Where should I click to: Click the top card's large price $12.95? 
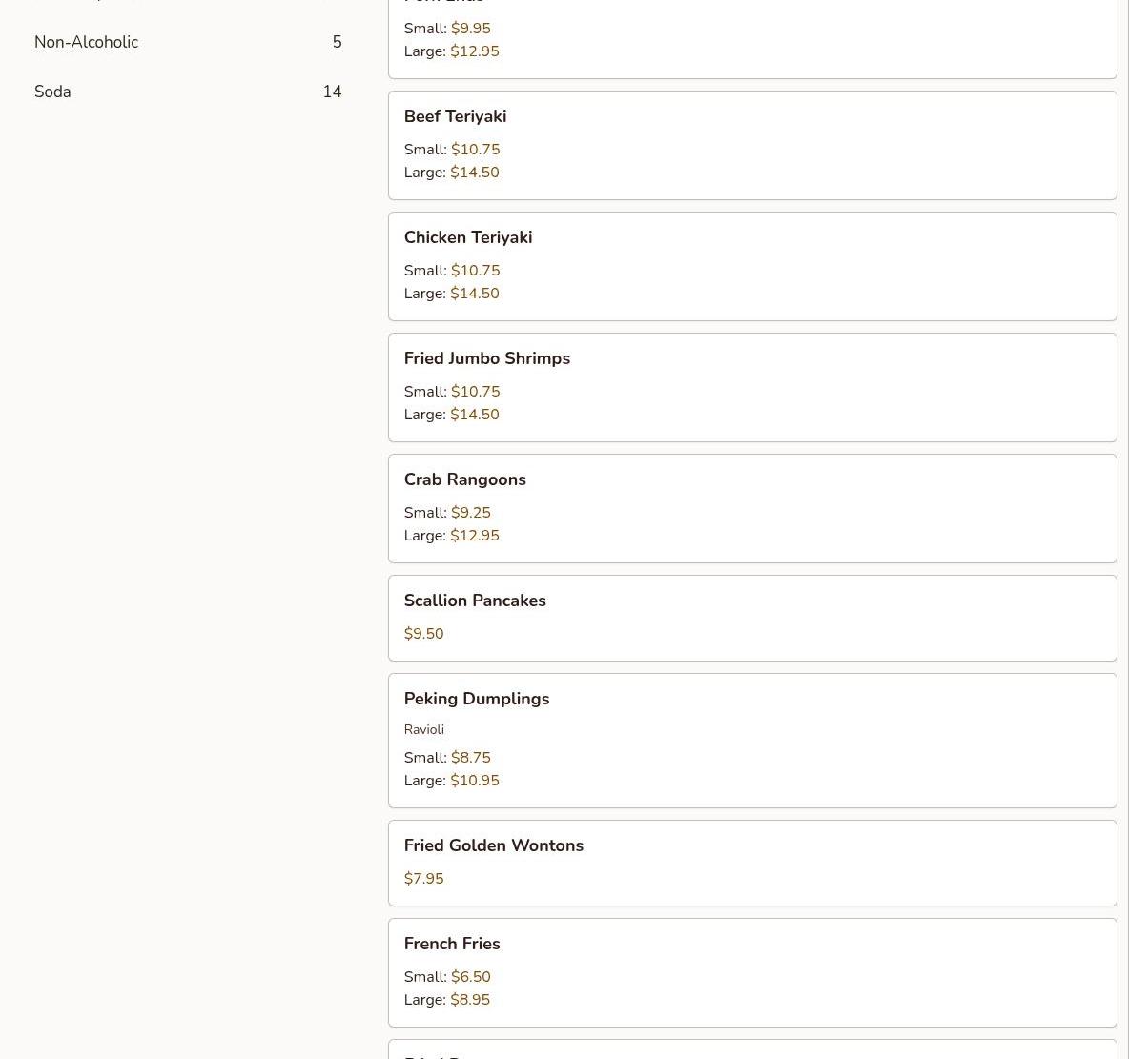tap(475, 51)
